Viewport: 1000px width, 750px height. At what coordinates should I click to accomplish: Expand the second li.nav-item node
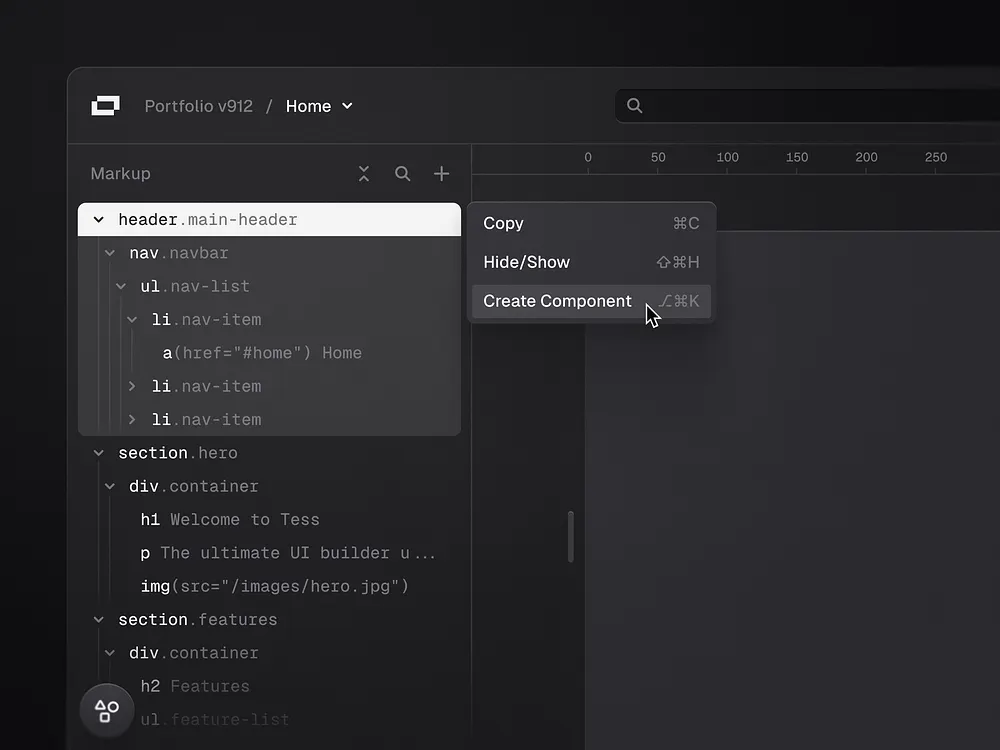[132, 386]
